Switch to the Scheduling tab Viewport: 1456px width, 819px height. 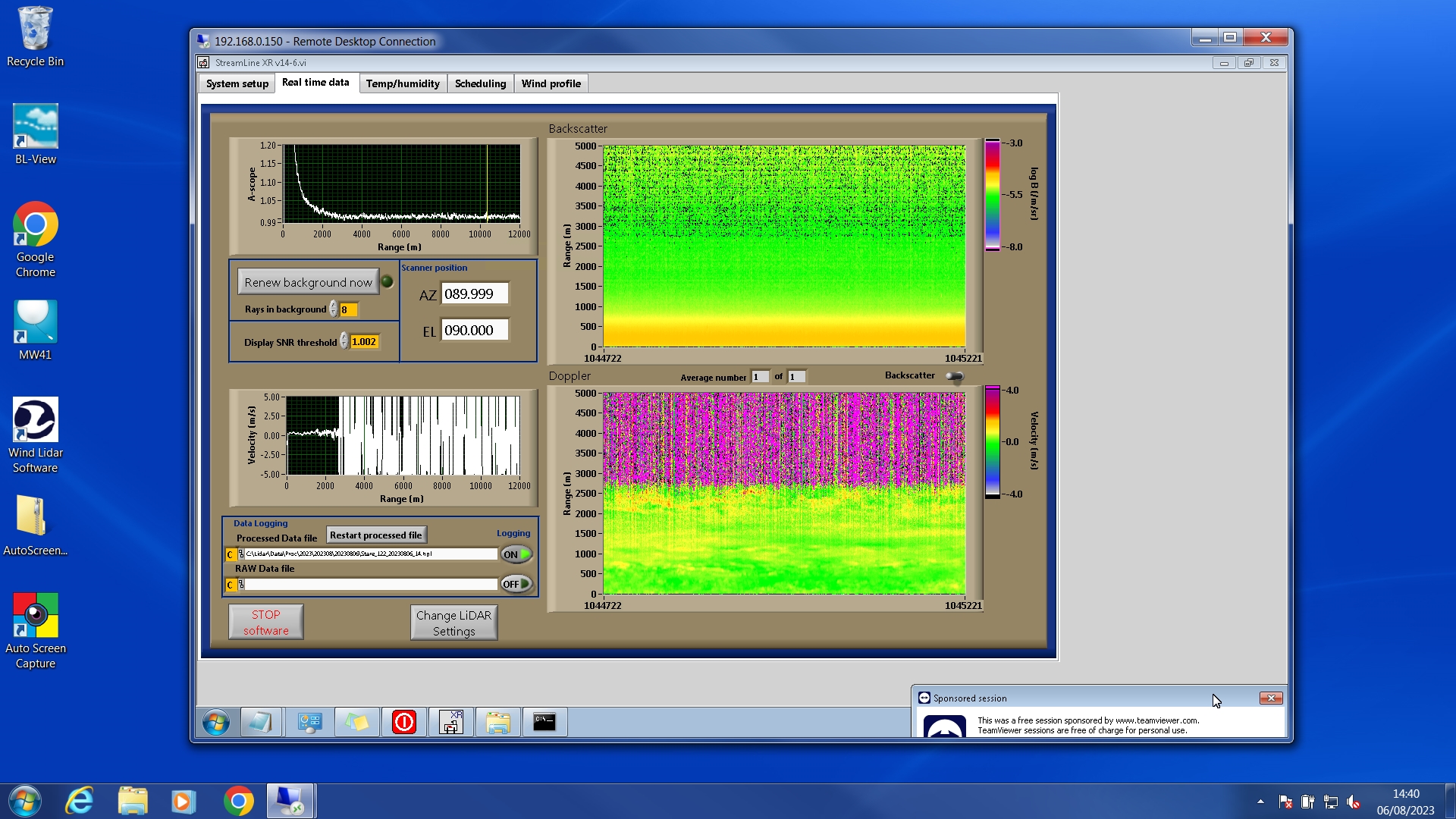pyautogui.click(x=480, y=83)
